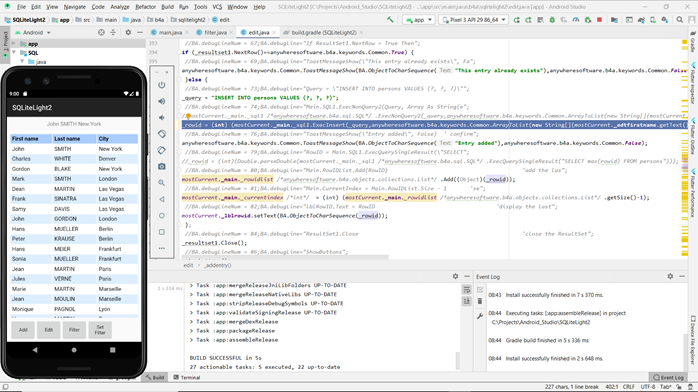698x392 pixels.
Task: Click the Search Everywhere magnifier icon
Action: click(679, 20)
